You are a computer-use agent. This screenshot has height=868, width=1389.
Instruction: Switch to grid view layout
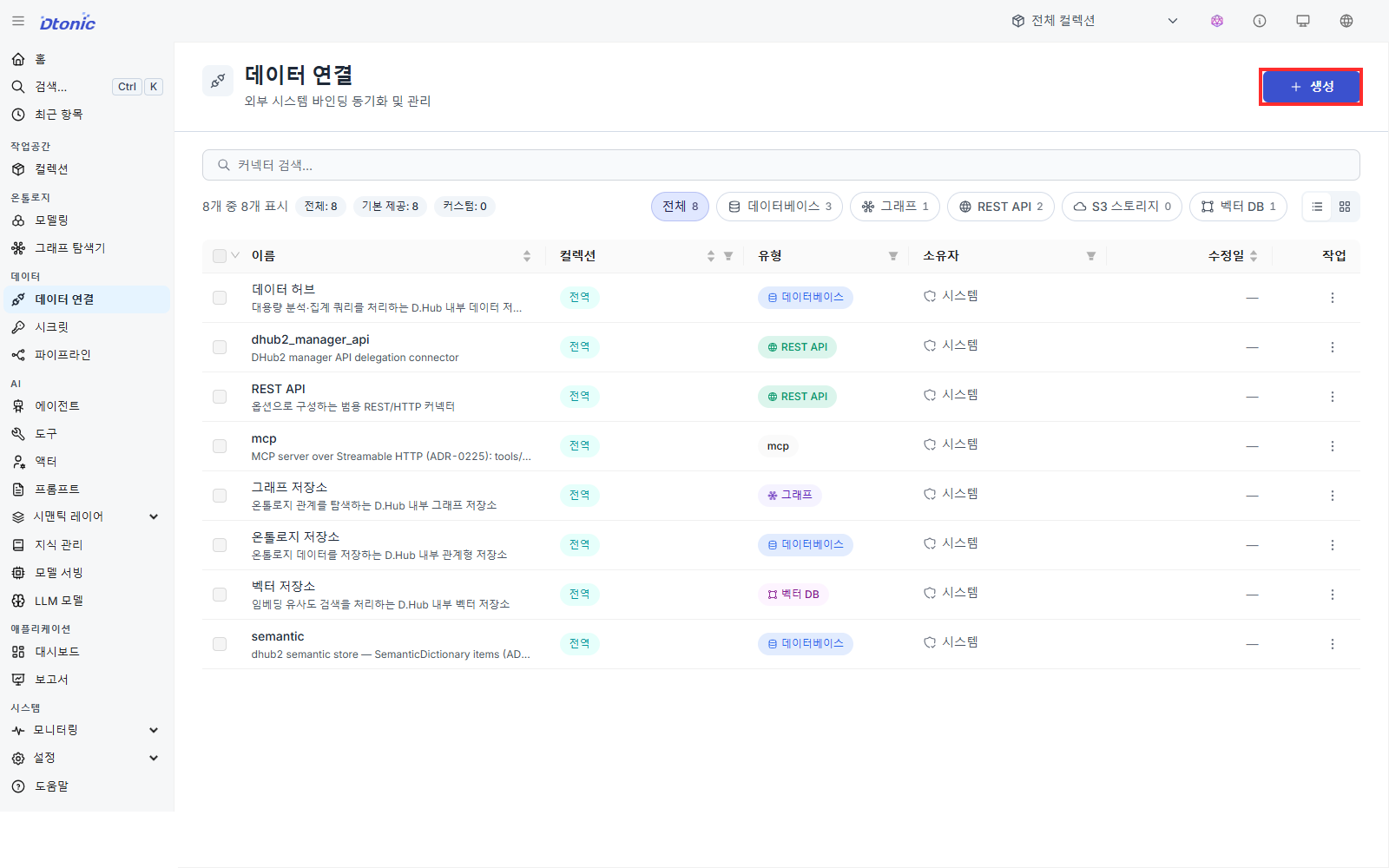tap(1345, 207)
